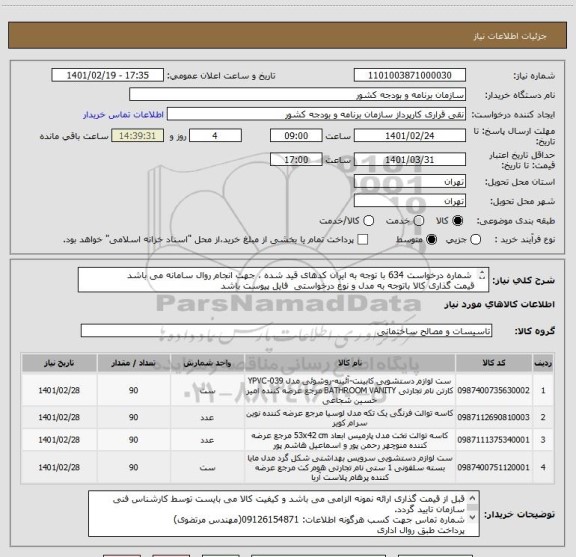Click the استان محل تحویل field تهران

coord(410,182)
